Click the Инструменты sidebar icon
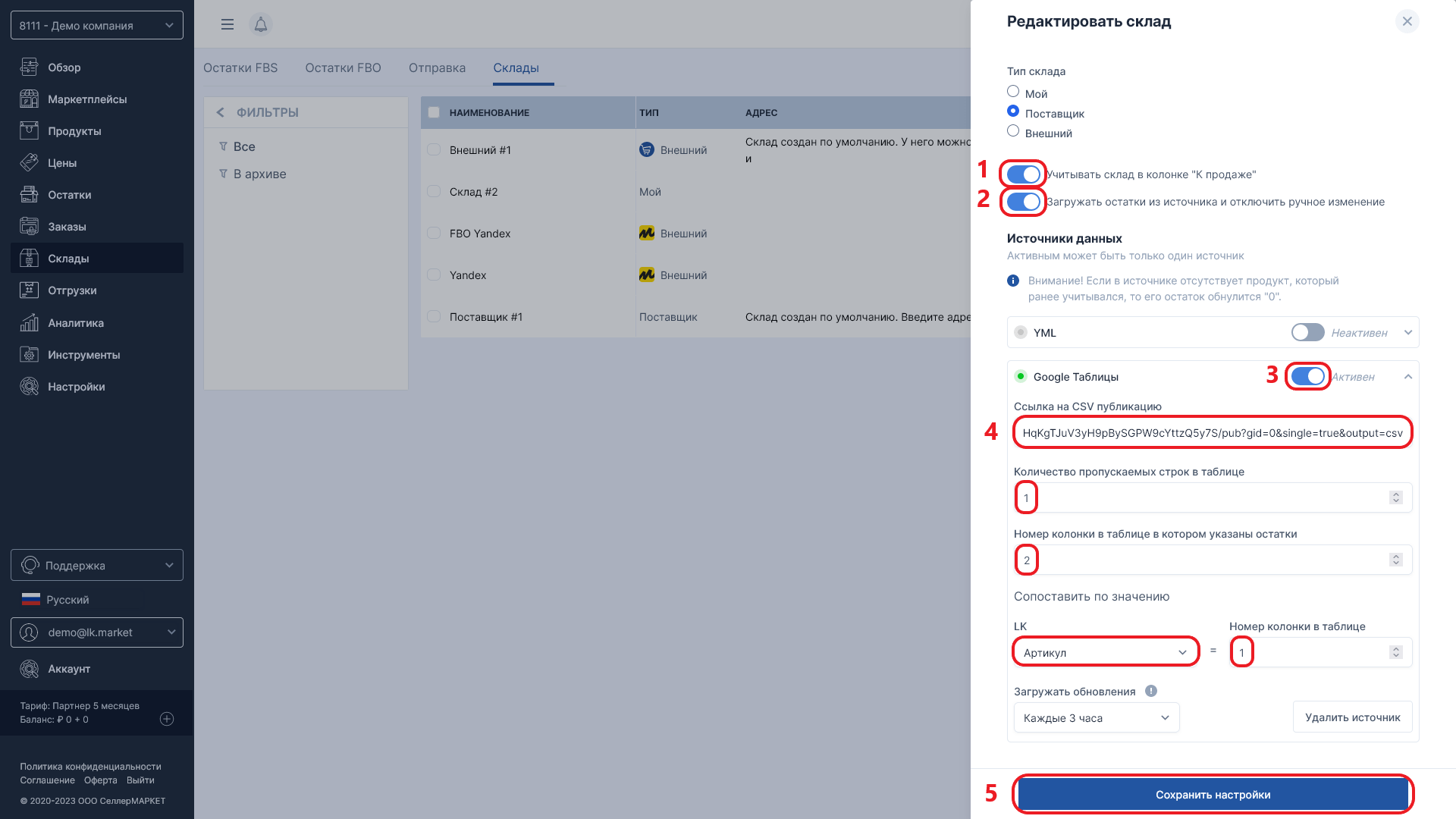 tap(29, 354)
